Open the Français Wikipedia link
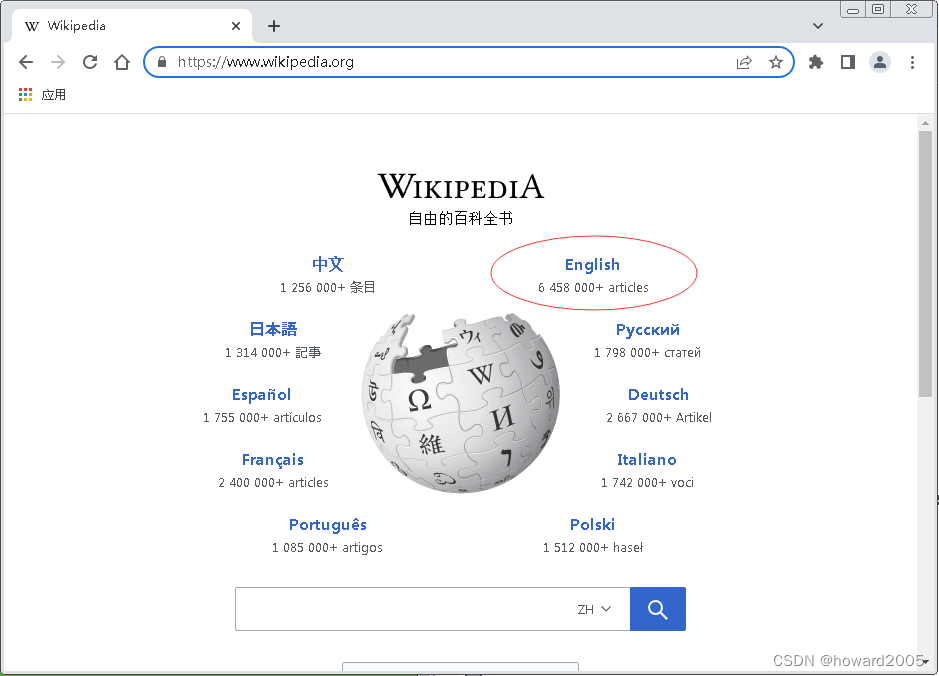Screen dimensions: 939x676 (272, 460)
